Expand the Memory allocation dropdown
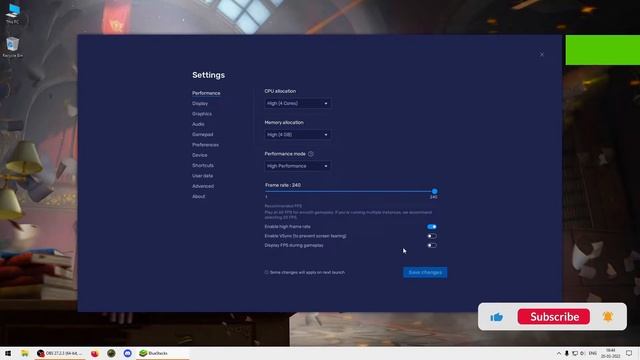This screenshot has height=360, width=640. click(x=298, y=135)
